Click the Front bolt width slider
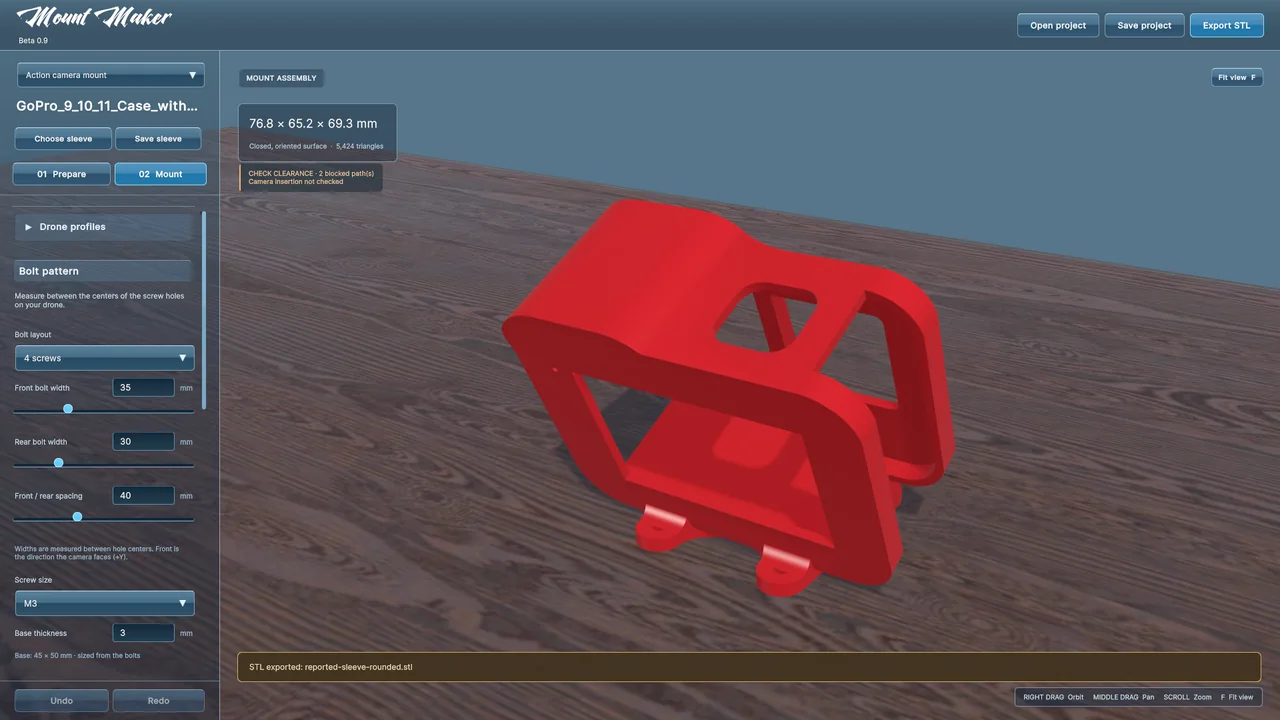 [x=104, y=409]
